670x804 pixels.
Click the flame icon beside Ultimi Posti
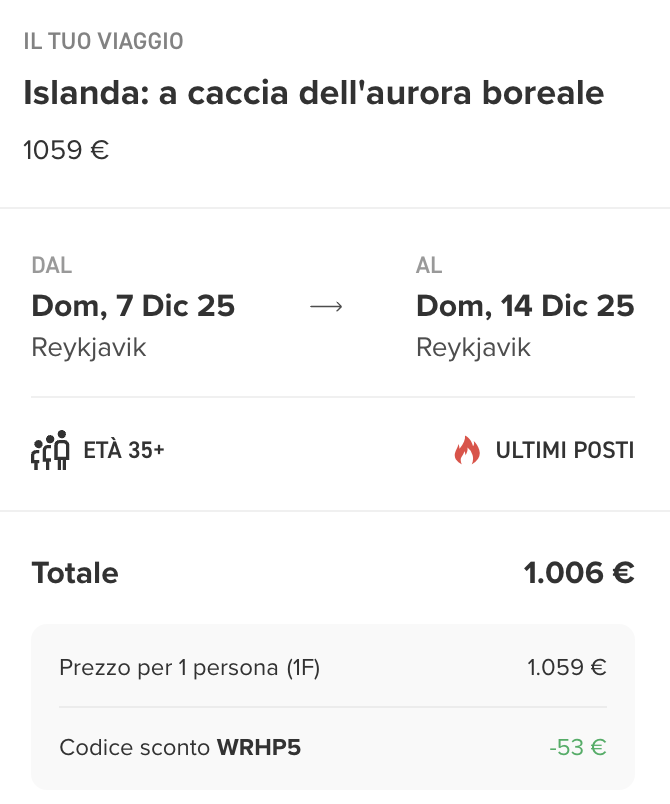point(466,451)
